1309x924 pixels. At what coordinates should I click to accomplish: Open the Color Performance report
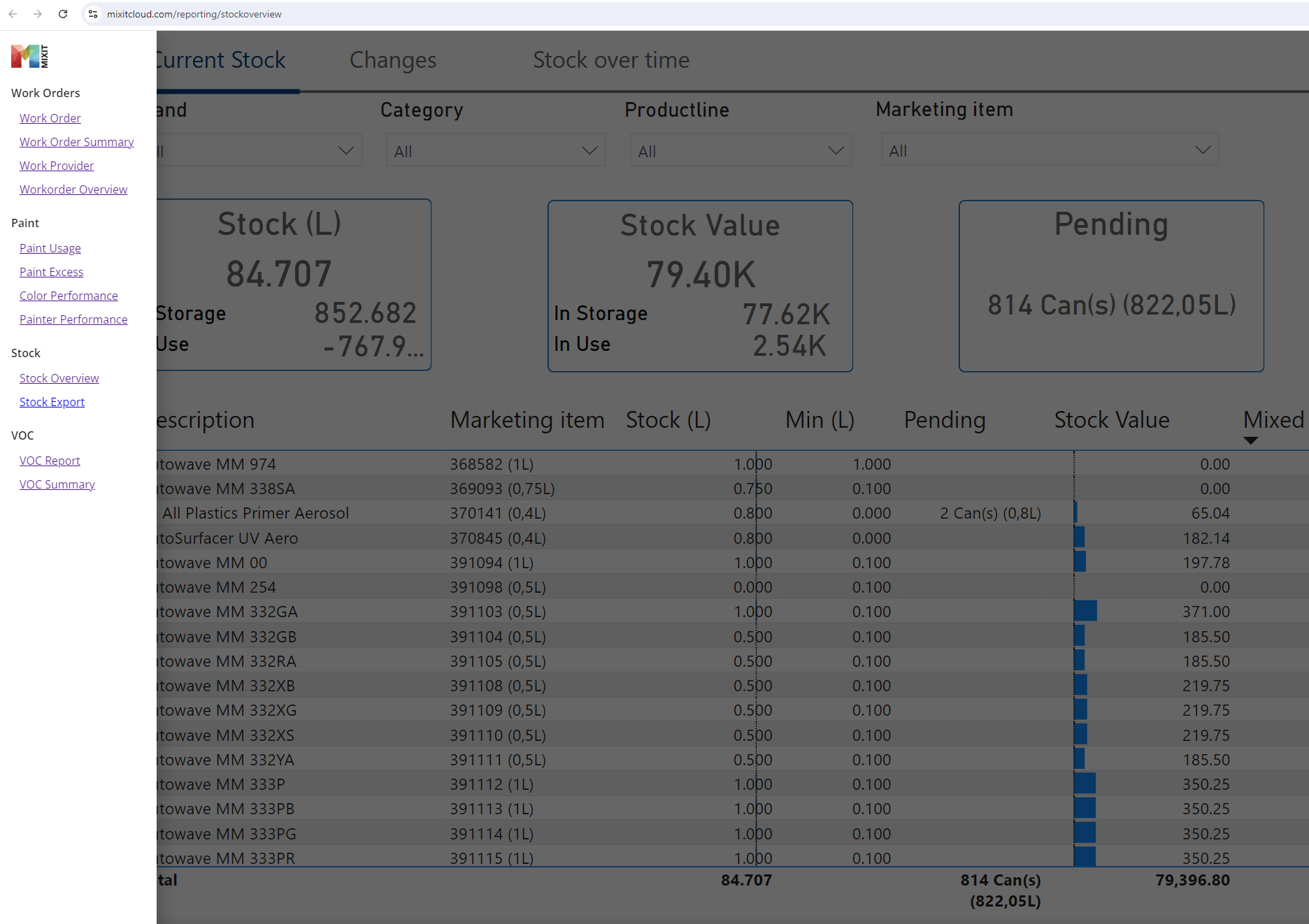coord(69,295)
